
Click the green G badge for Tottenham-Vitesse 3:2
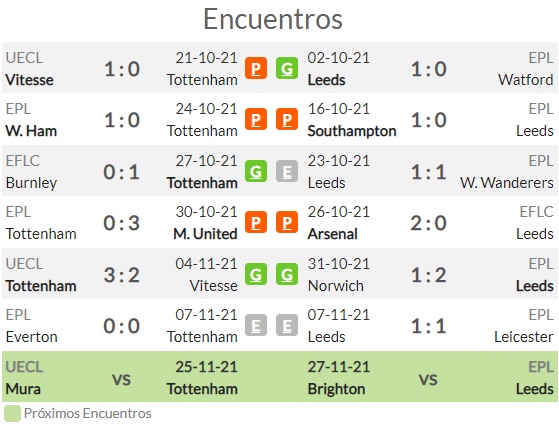[x=256, y=274]
